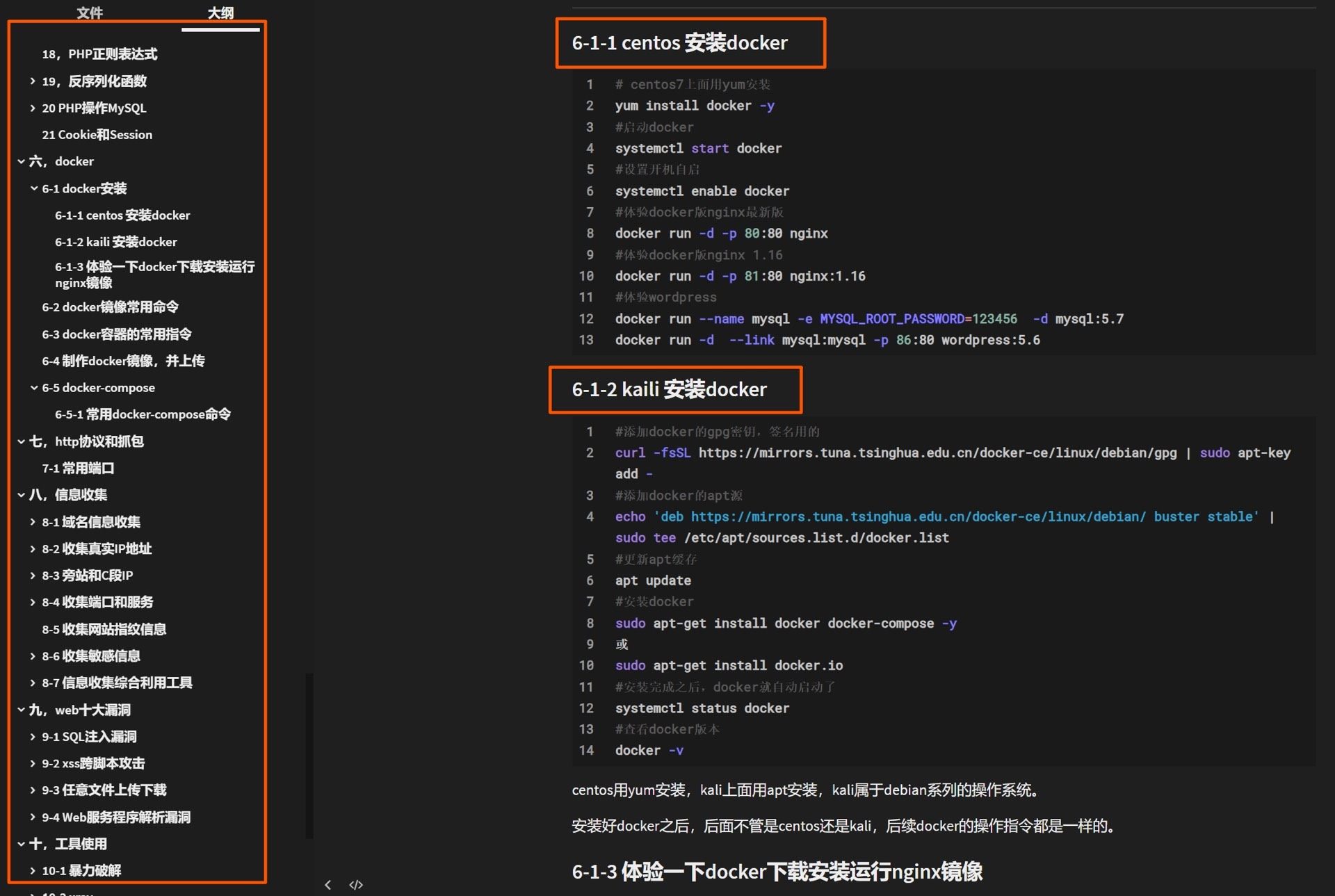This screenshot has width=1335, height=896.
Task: Expand 8-4 收集端口和服务 chevron
Action: pyautogui.click(x=33, y=602)
